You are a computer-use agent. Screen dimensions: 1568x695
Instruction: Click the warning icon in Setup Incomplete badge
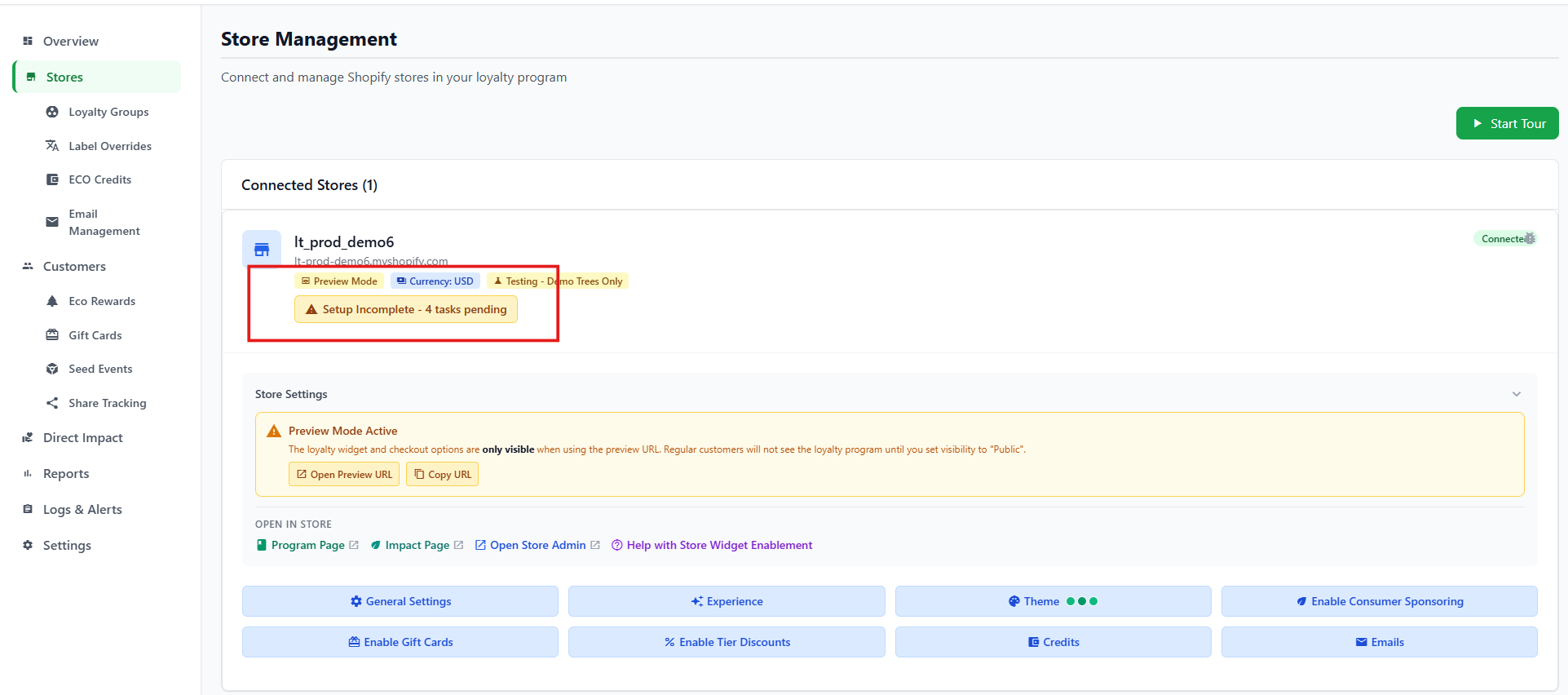tap(311, 310)
